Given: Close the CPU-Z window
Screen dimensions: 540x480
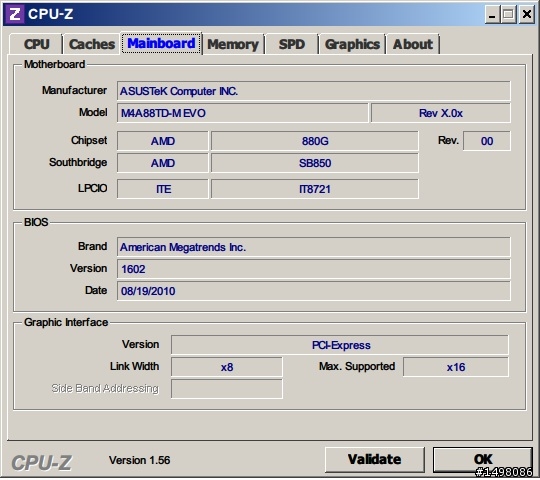Looking at the screenshot, I should pyautogui.click(x=527, y=14).
